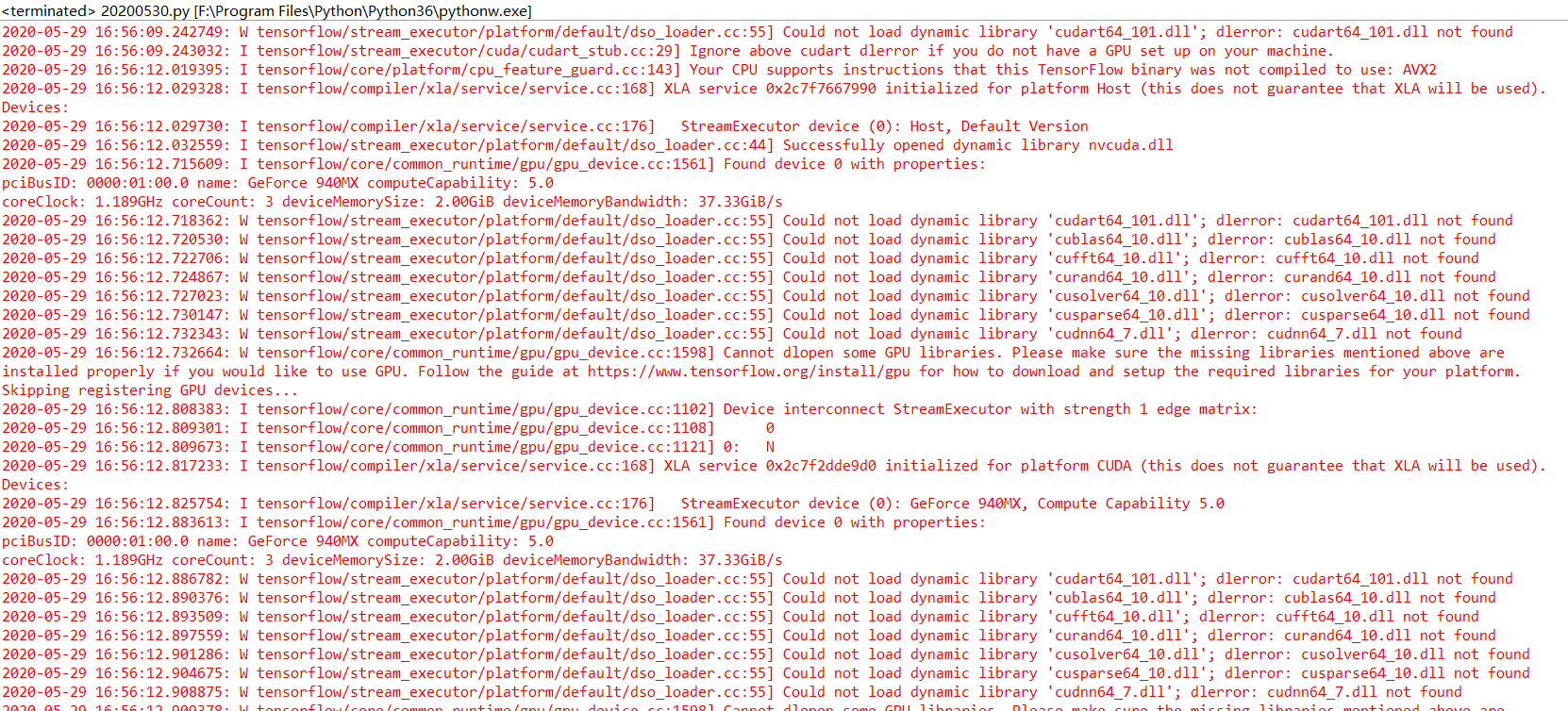This screenshot has width=1568, height=711.
Task: Click the AVX2 CPU instructions message line
Action: point(719,70)
